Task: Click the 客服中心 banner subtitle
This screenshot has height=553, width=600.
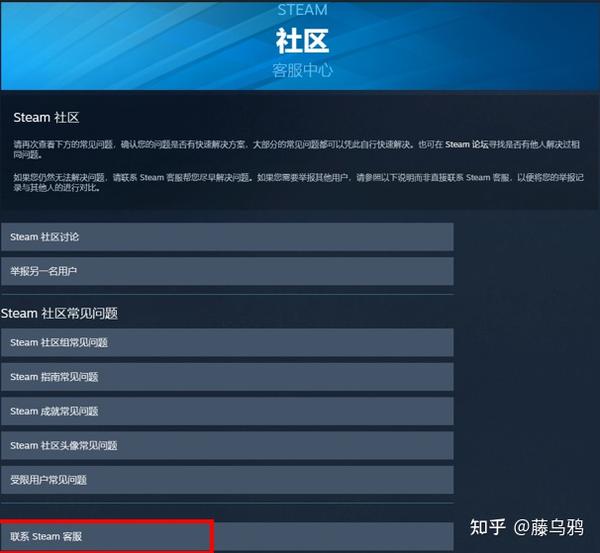Action: pos(302,70)
